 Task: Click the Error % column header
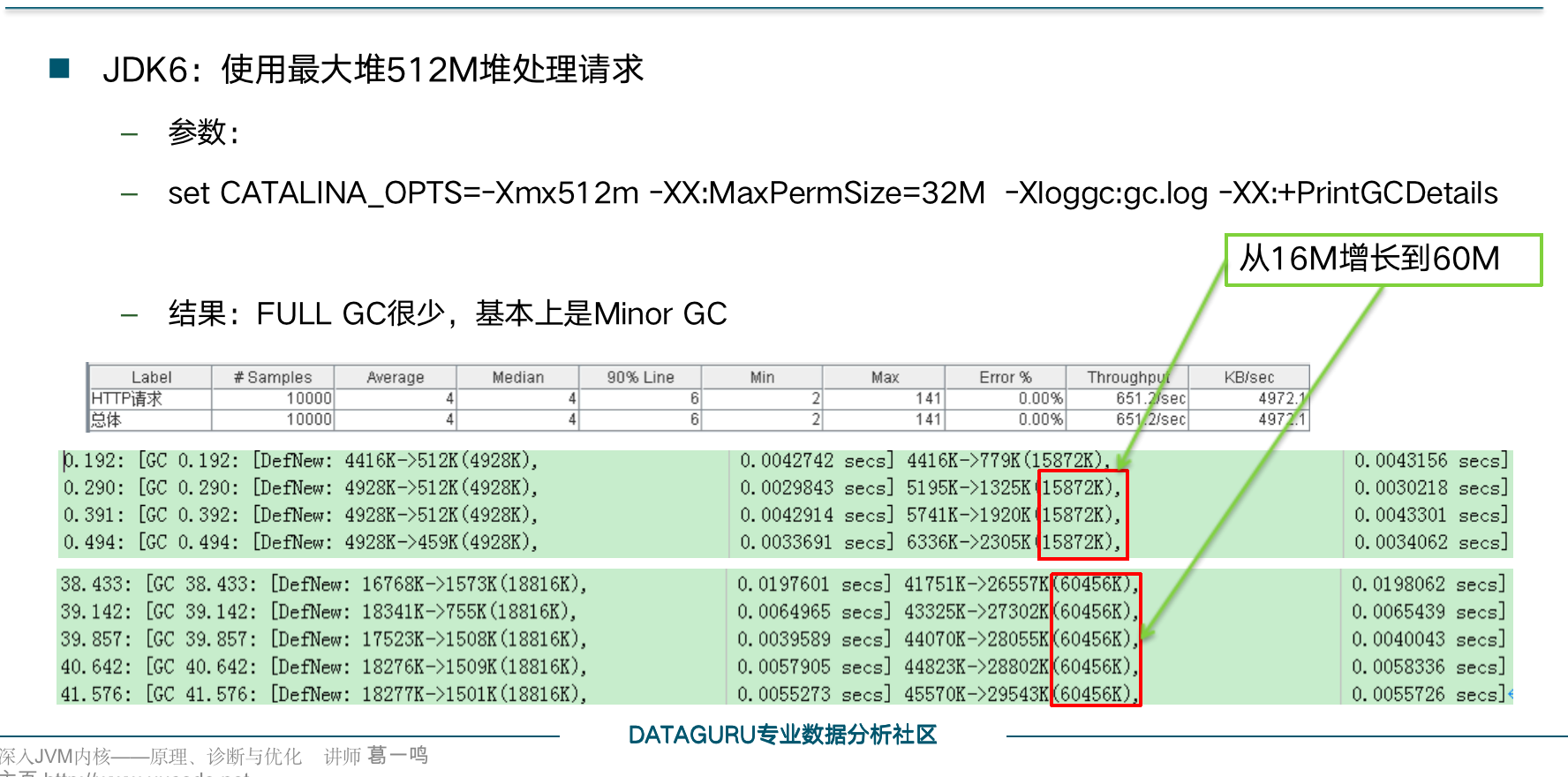(1005, 377)
